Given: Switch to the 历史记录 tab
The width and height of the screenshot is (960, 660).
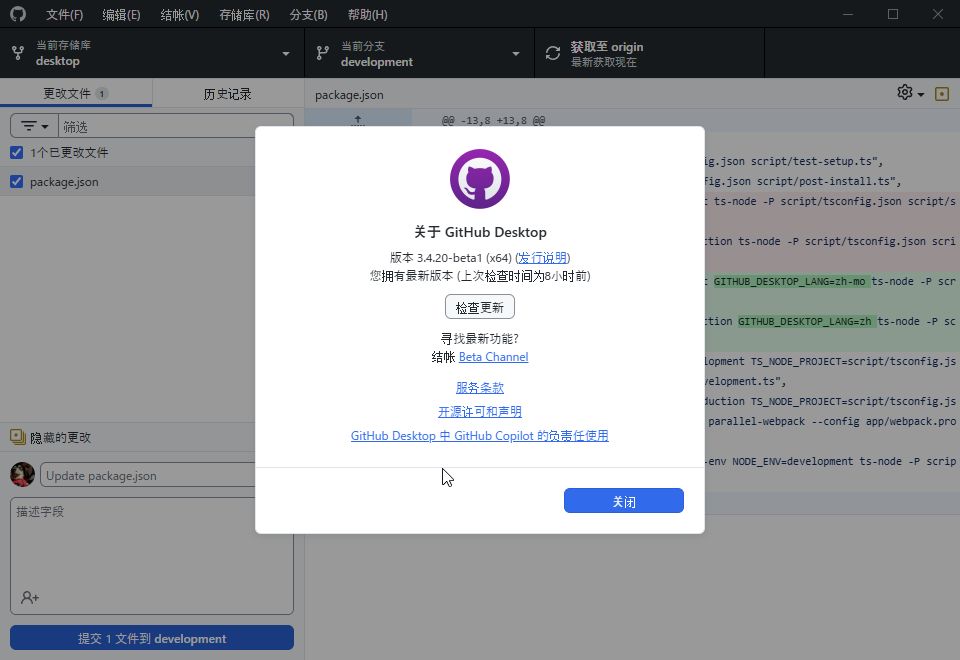Looking at the screenshot, I should point(228,94).
